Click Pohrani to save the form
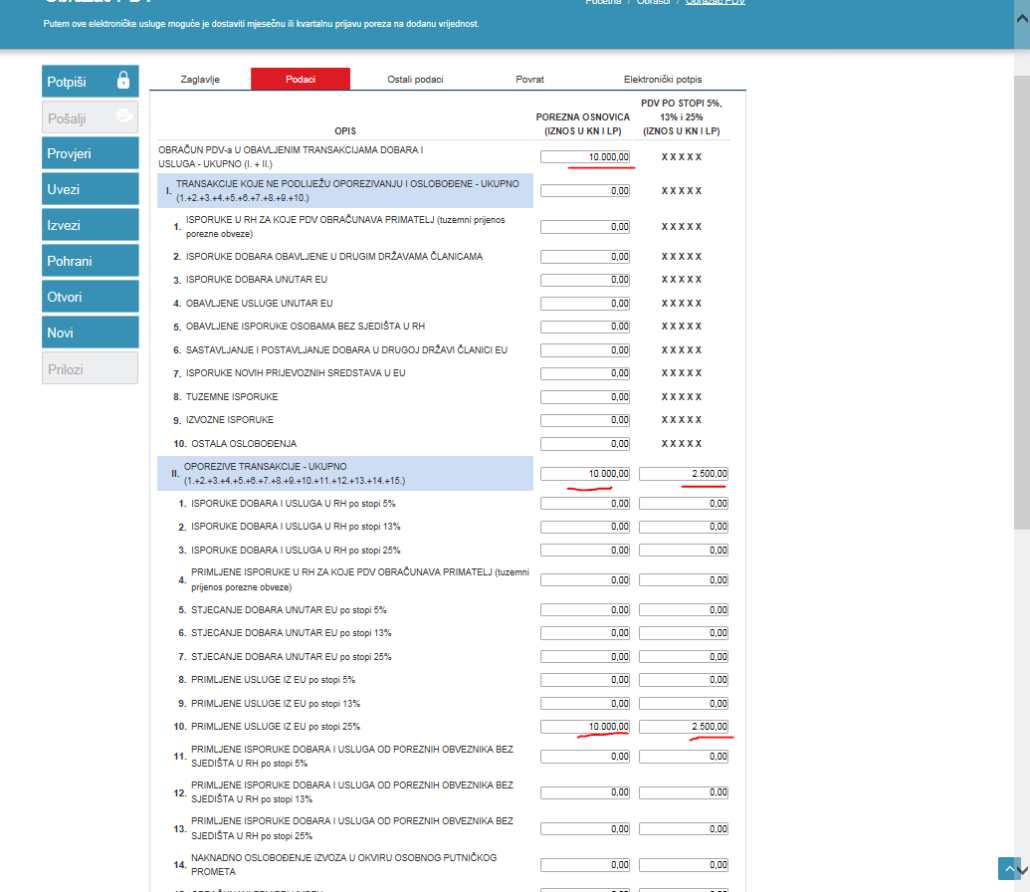Screen dimensions: 1030x892 (x=88, y=260)
